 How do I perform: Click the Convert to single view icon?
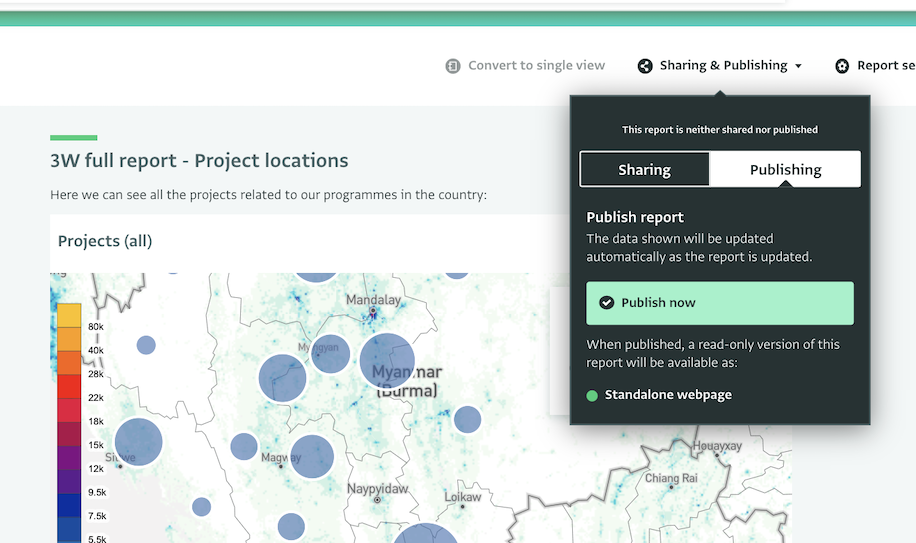pyautogui.click(x=453, y=66)
